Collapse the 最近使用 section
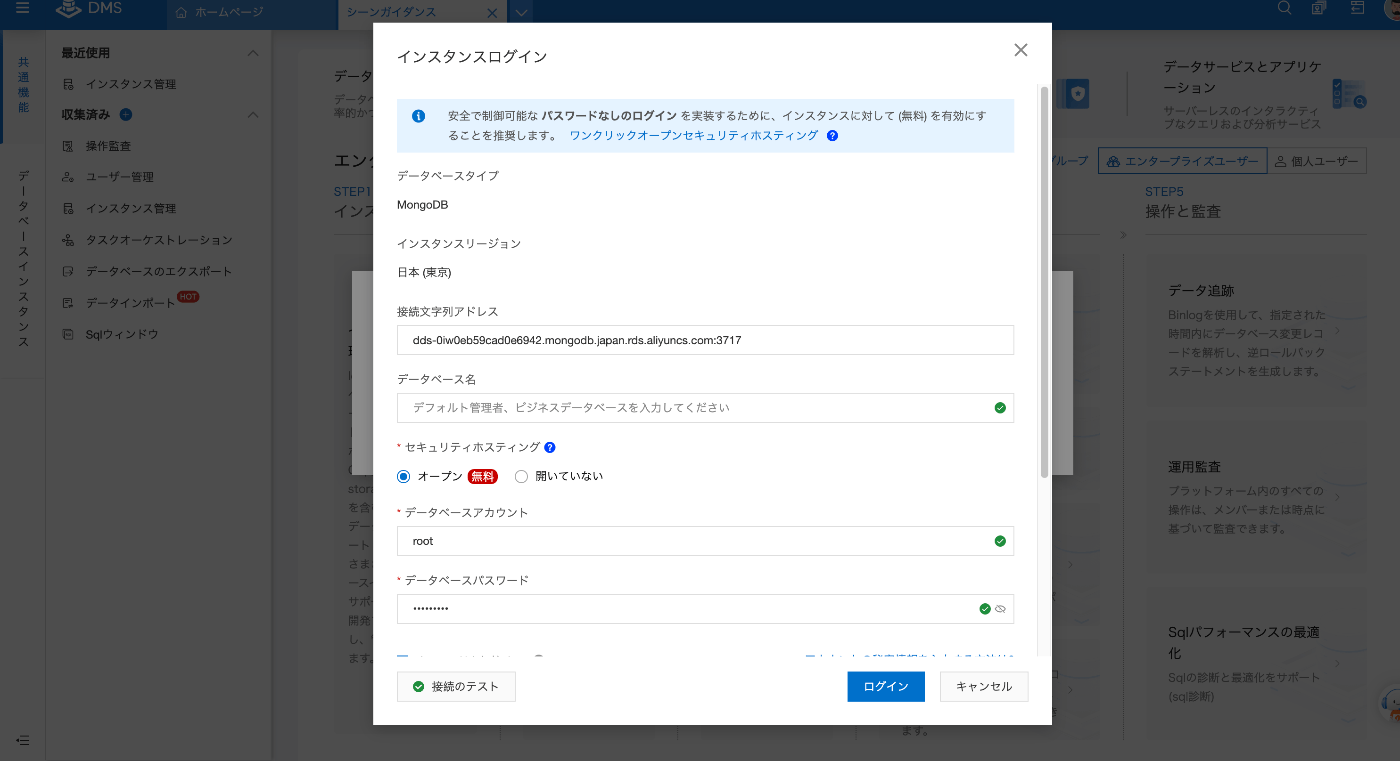The width and height of the screenshot is (1400, 761). [253, 53]
